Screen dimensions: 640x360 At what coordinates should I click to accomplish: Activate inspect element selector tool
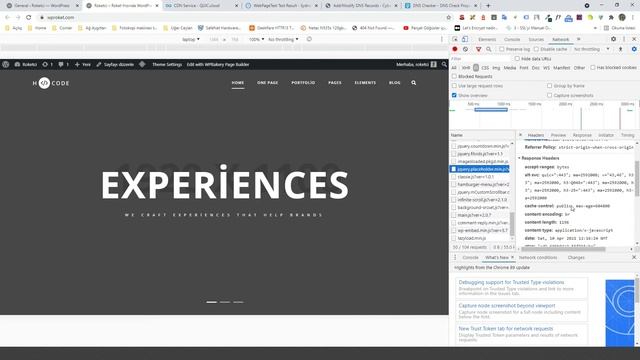pos(455,39)
